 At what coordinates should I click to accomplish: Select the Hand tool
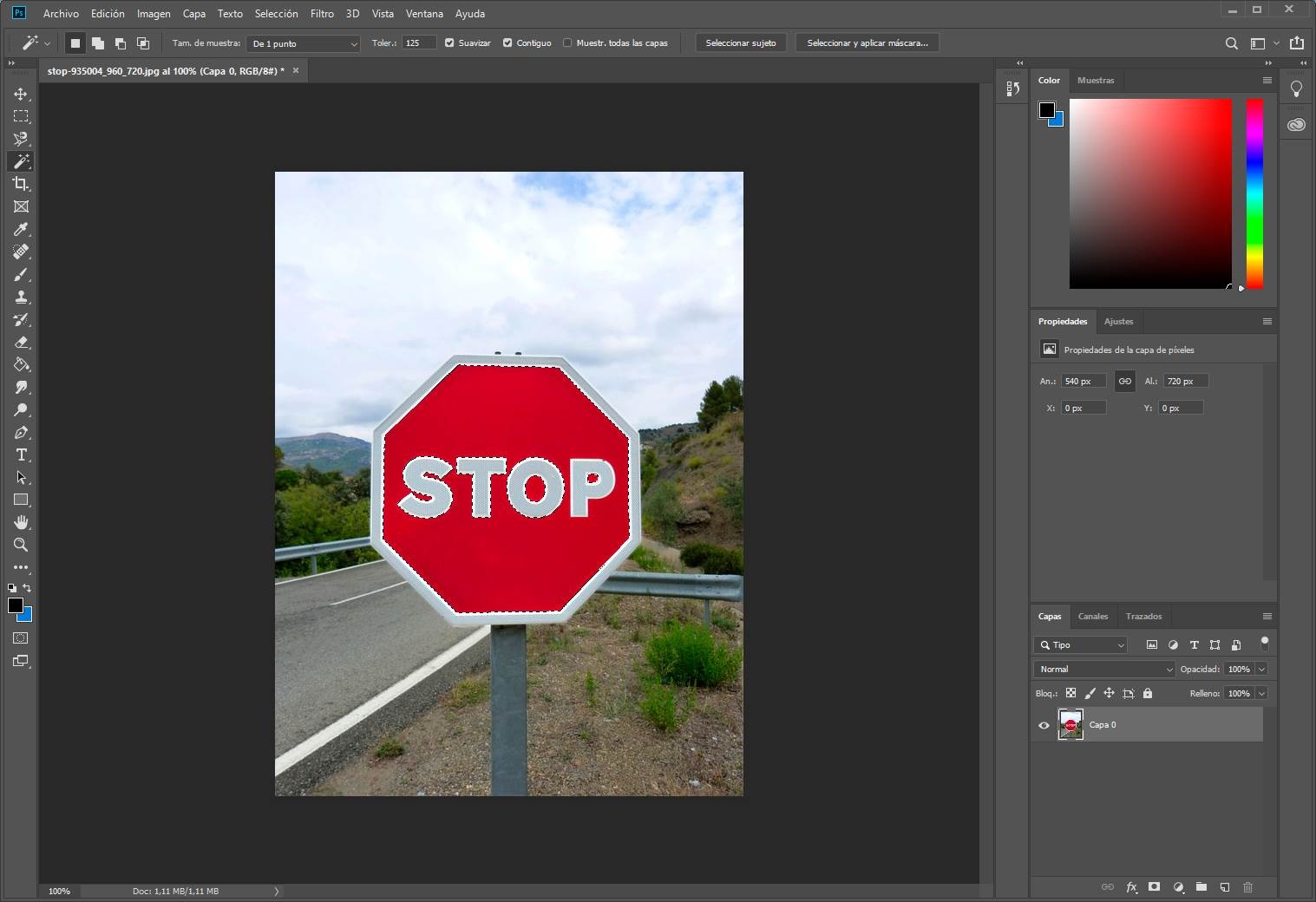click(x=21, y=522)
